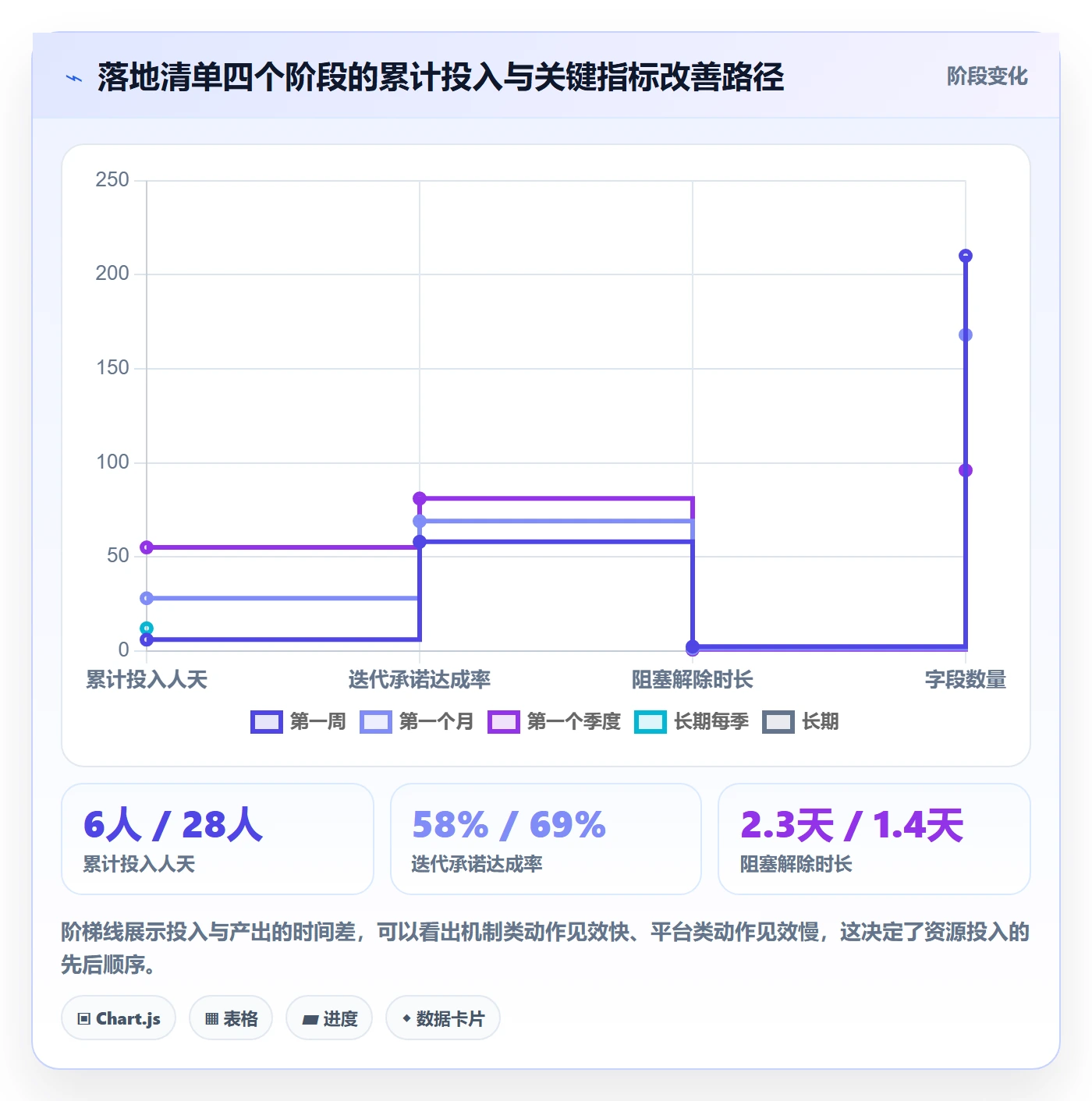Toggle the 第一周 legend series
This screenshot has width=1092, height=1101.
tap(298, 722)
